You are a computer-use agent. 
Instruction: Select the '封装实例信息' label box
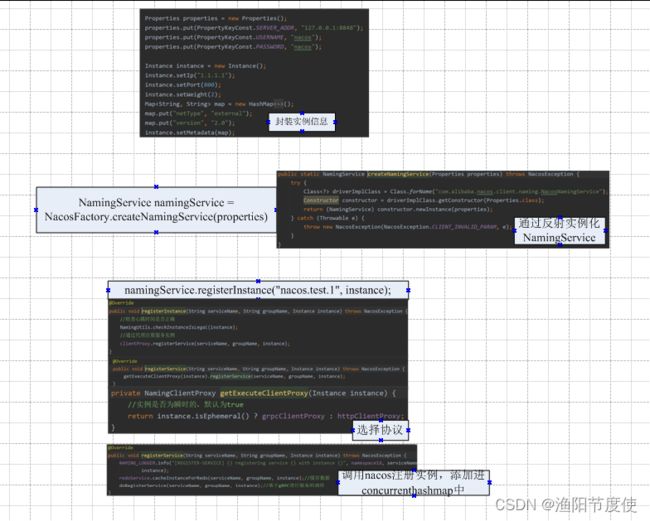(302, 122)
